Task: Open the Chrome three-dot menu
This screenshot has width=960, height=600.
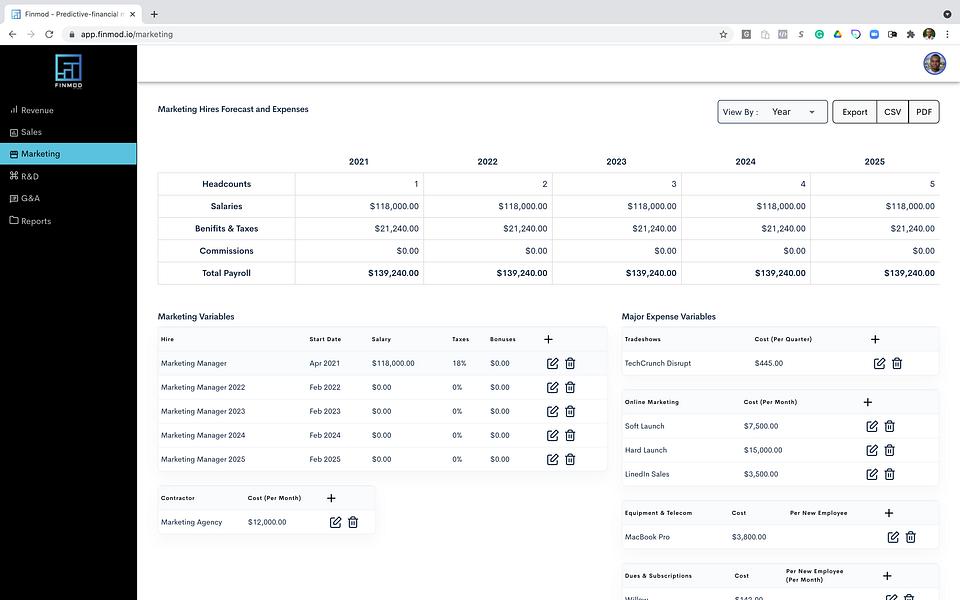Action: (x=947, y=34)
